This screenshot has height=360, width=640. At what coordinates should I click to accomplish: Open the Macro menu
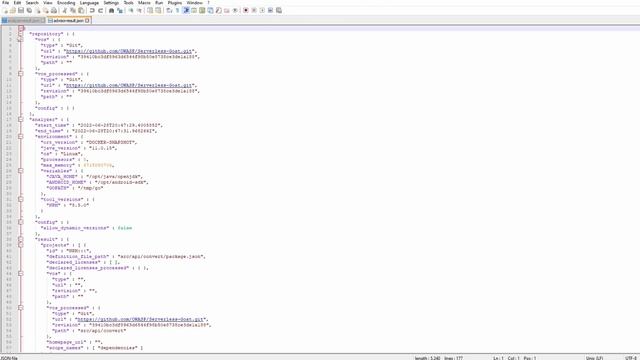click(144, 3)
